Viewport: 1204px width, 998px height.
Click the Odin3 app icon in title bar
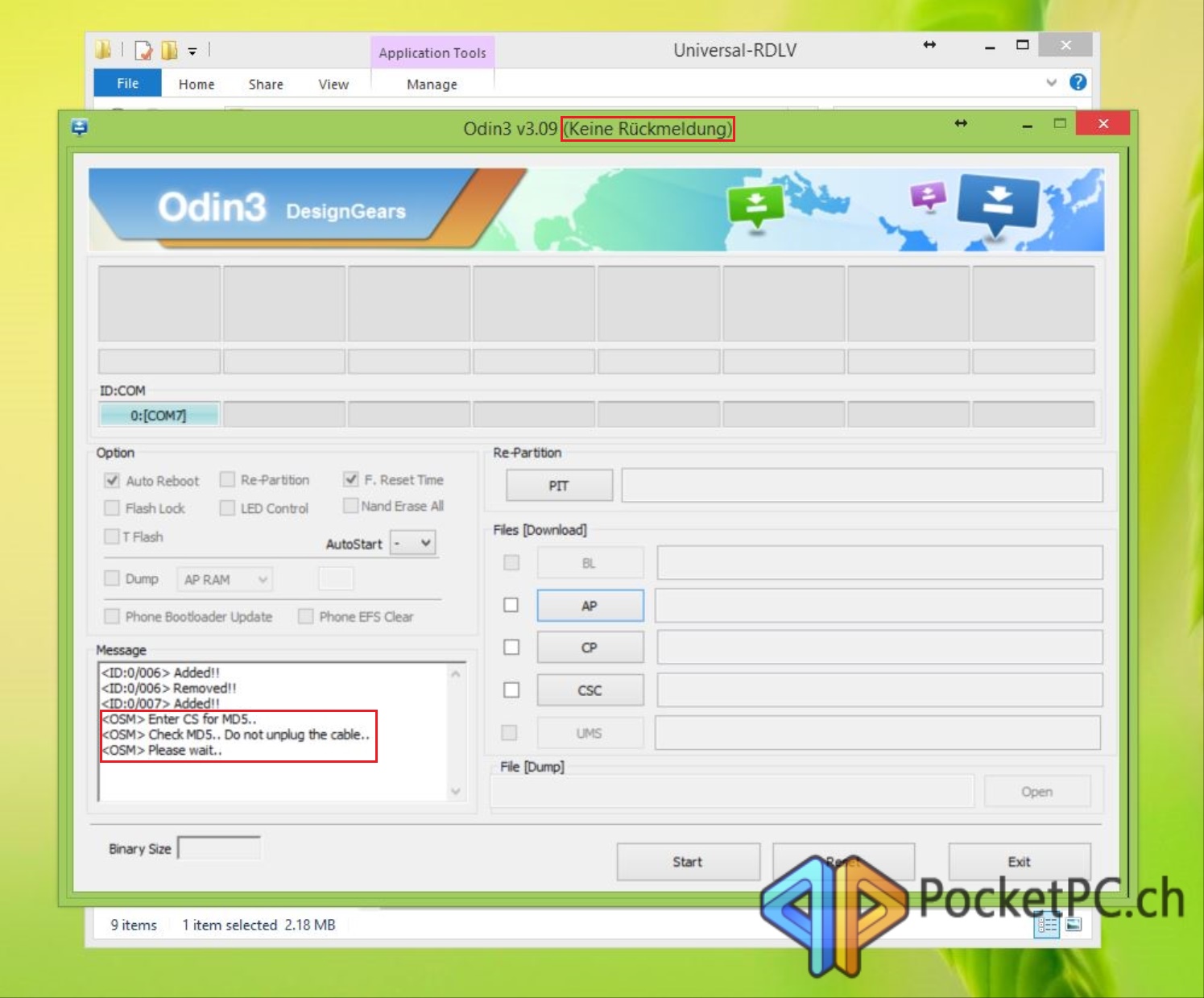79,127
